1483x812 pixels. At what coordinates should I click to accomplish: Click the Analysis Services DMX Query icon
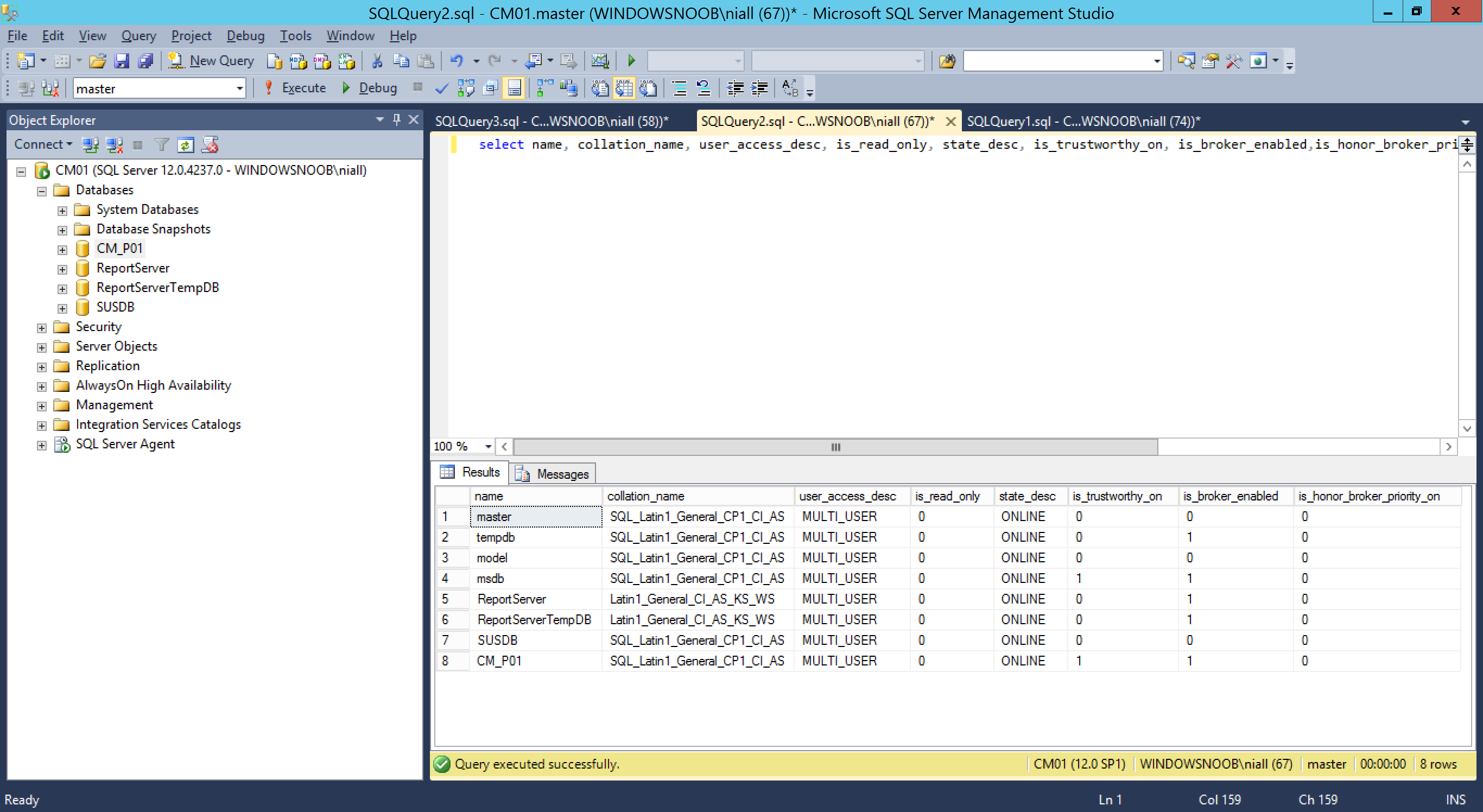[x=322, y=60]
